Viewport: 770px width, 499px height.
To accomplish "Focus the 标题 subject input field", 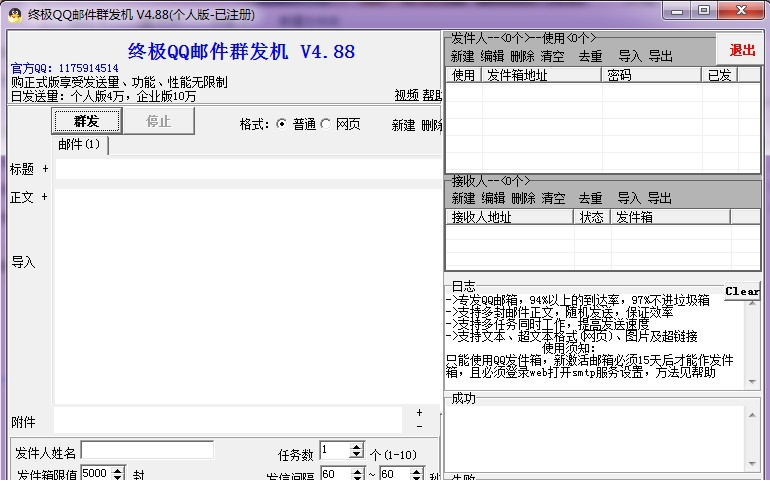I will click(x=248, y=169).
